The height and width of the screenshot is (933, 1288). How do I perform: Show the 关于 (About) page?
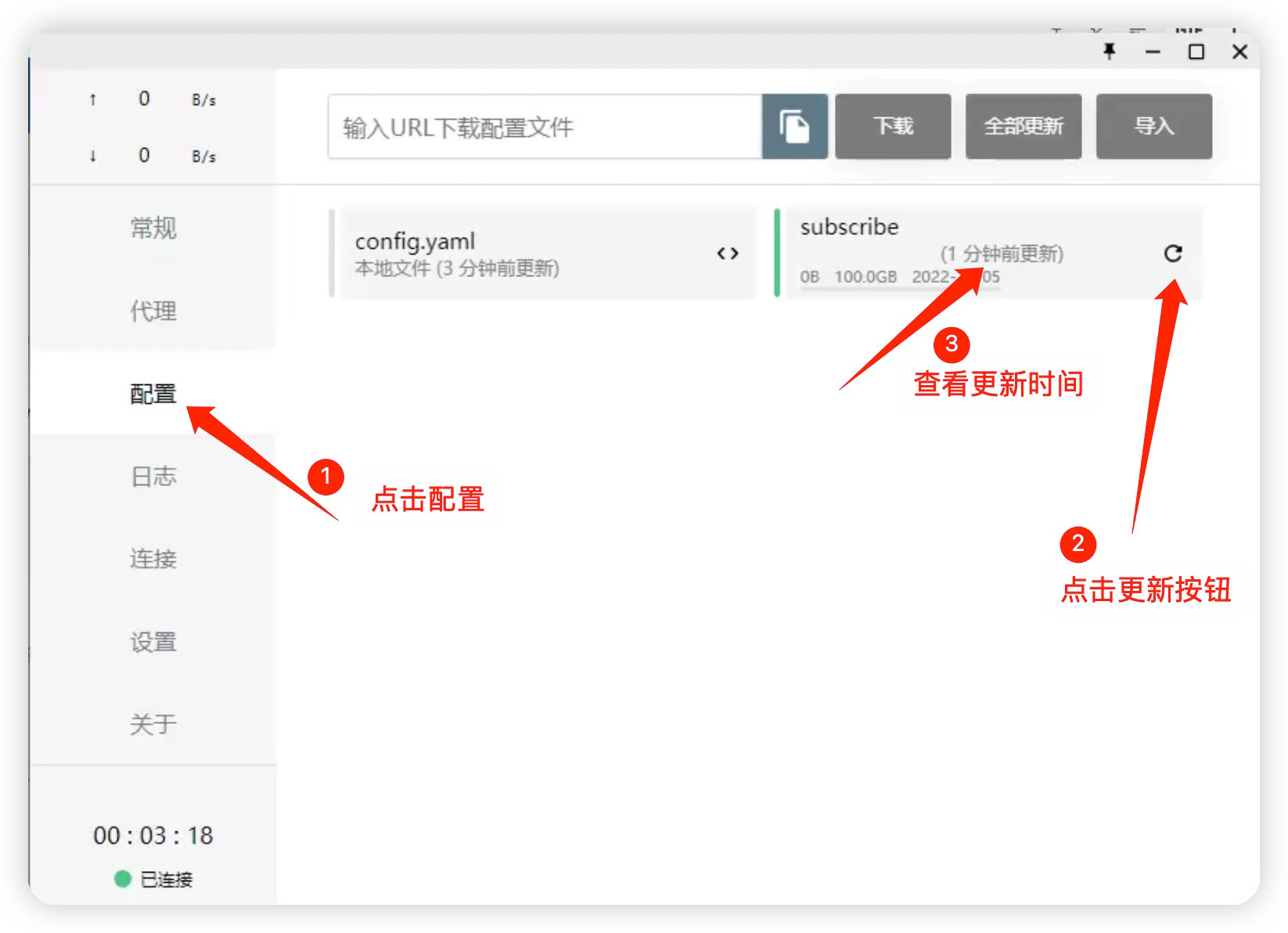point(153,724)
